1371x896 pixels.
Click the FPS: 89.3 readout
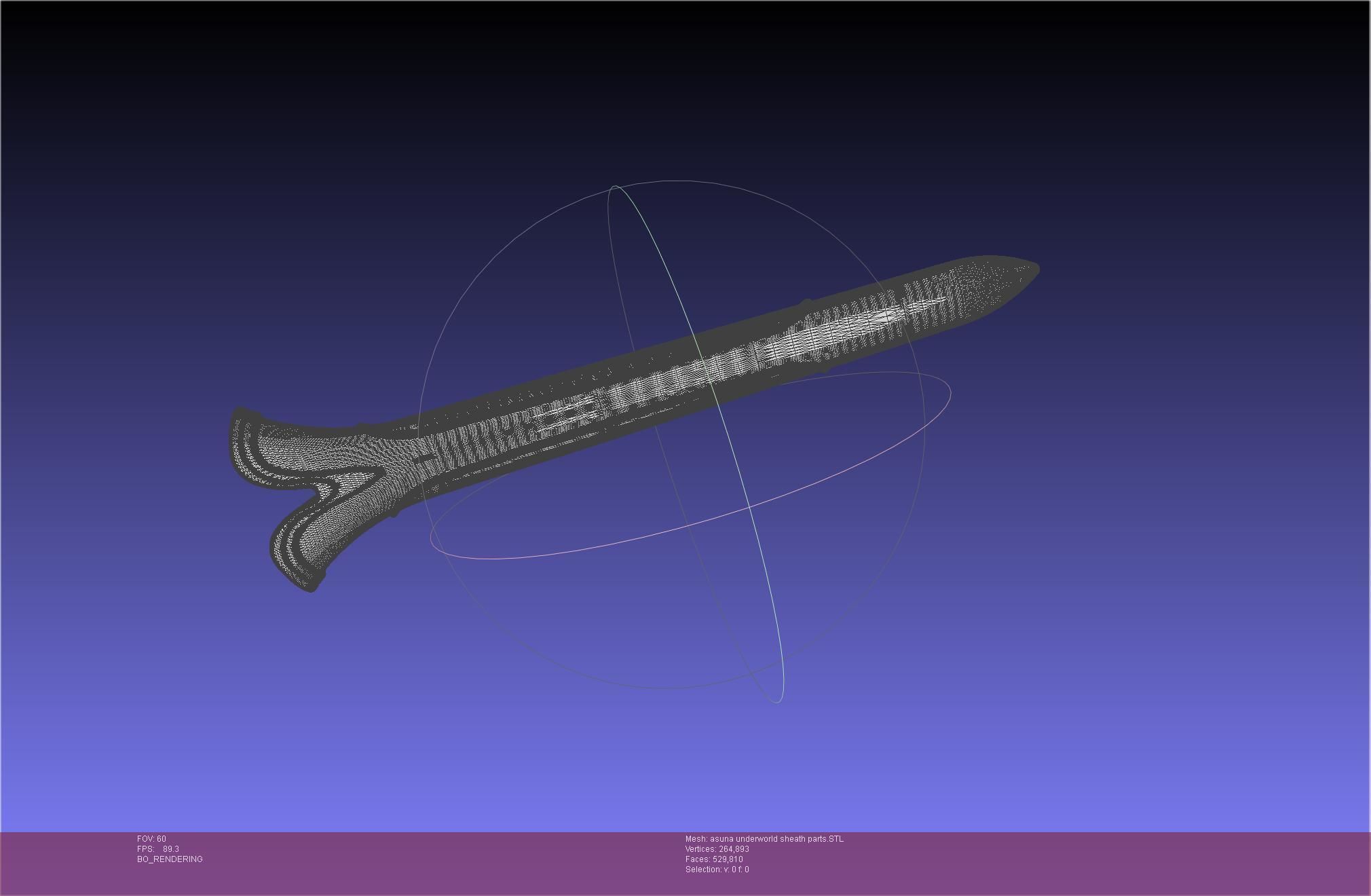tap(158, 849)
